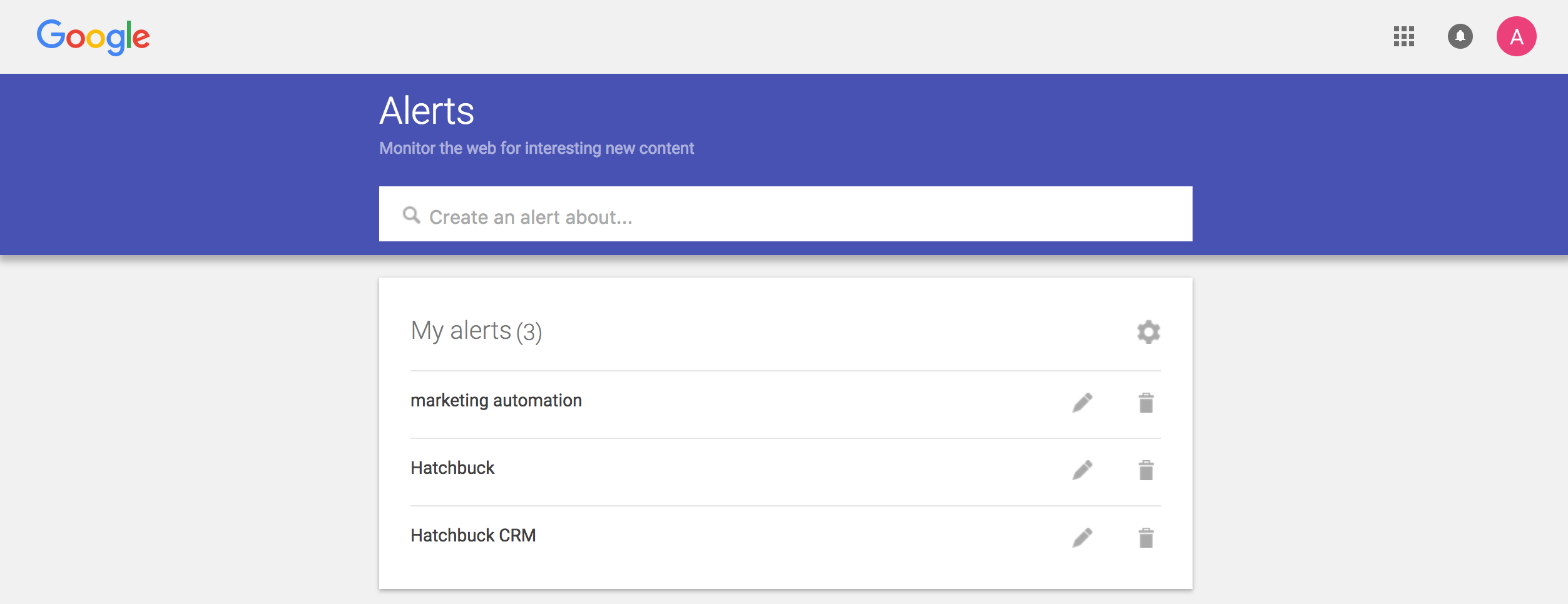Click the pencil icon for Hatchbuck alert
The height and width of the screenshot is (604, 1568).
[x=1082, y=470]
